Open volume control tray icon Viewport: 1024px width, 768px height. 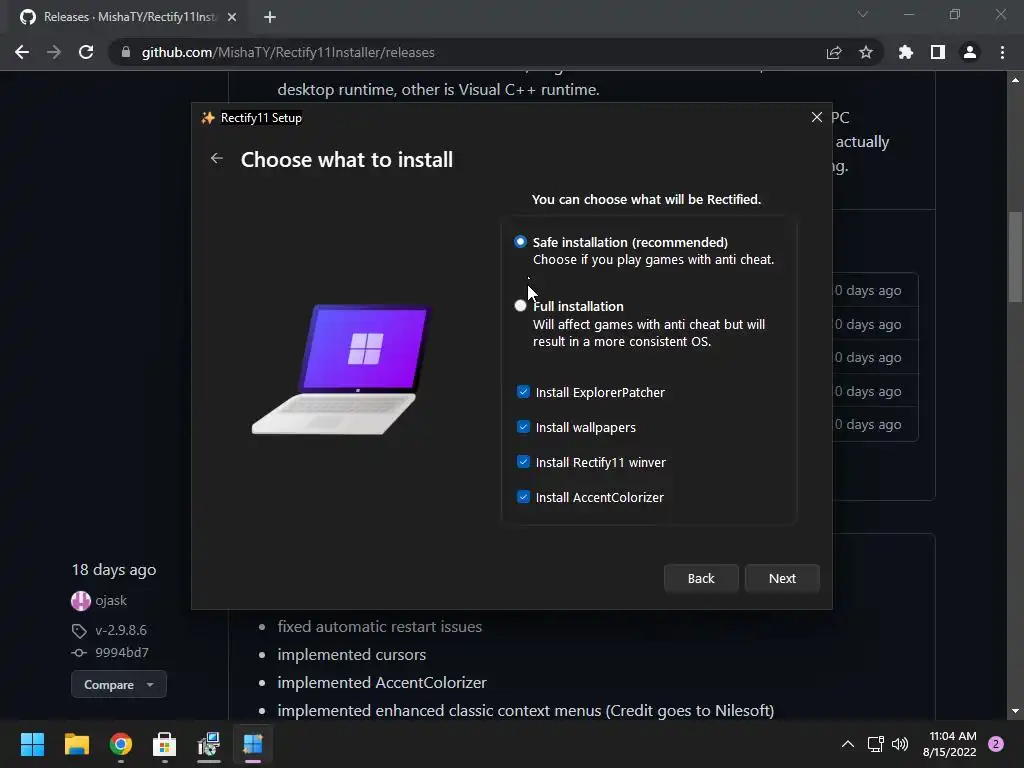(x=900, y=744)
